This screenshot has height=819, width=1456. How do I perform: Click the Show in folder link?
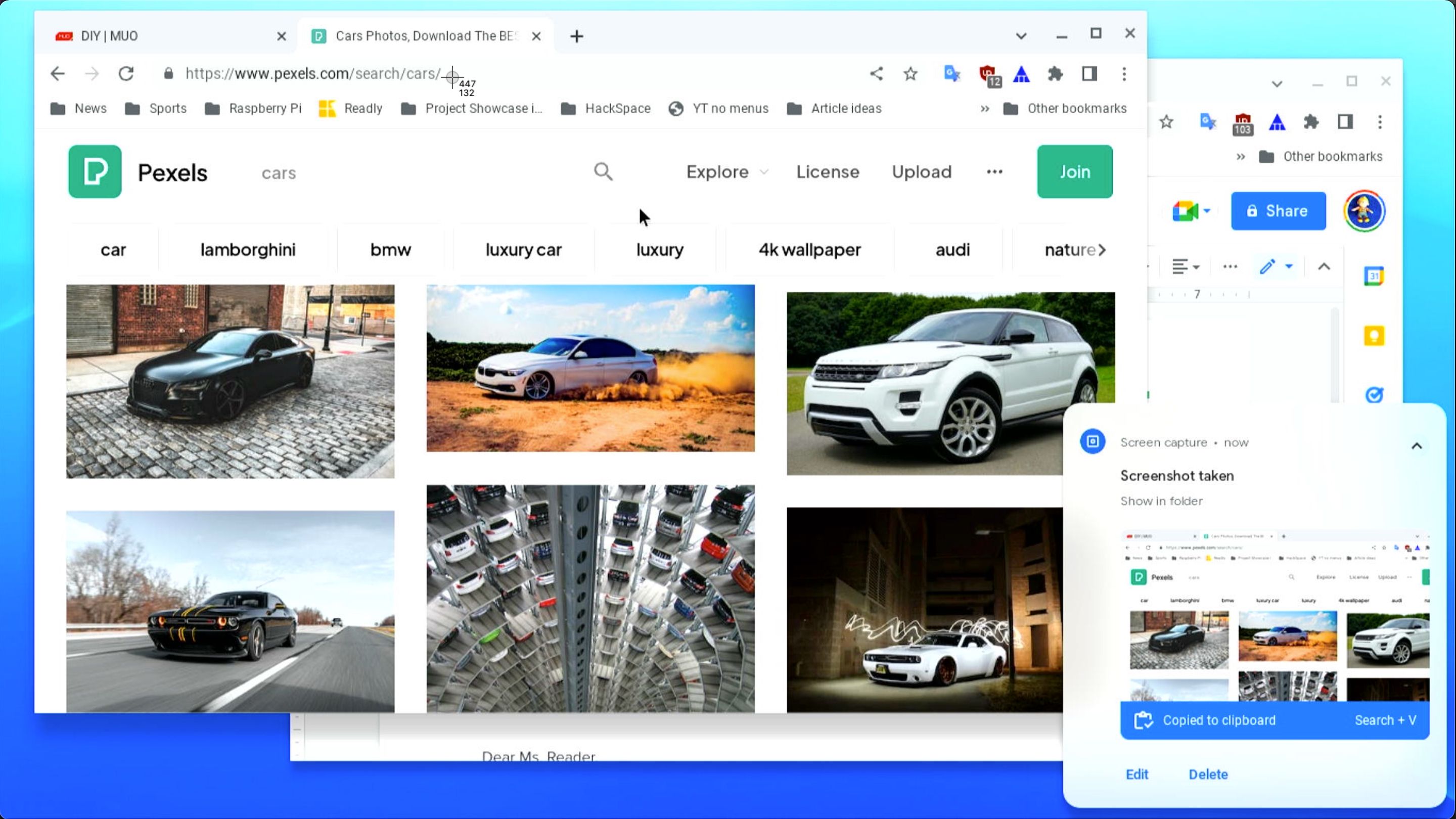coord(1161,501)
